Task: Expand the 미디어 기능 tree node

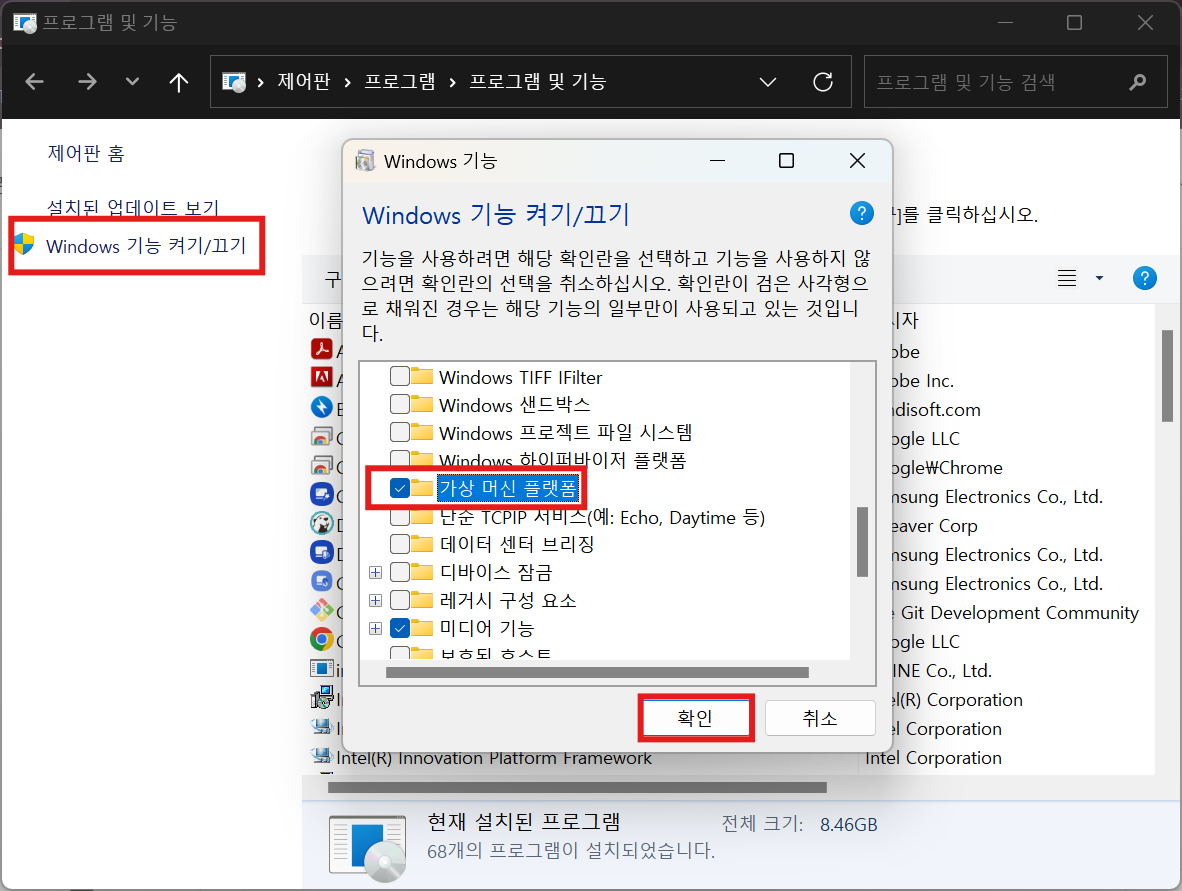Action: click(x=375, y=628)
